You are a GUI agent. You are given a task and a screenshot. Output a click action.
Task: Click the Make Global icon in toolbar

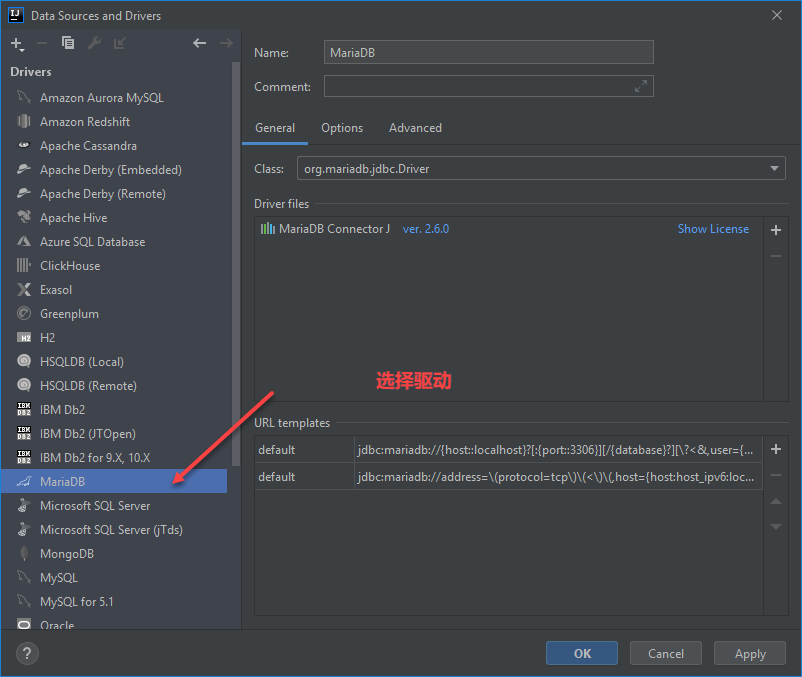coord(120,43)
